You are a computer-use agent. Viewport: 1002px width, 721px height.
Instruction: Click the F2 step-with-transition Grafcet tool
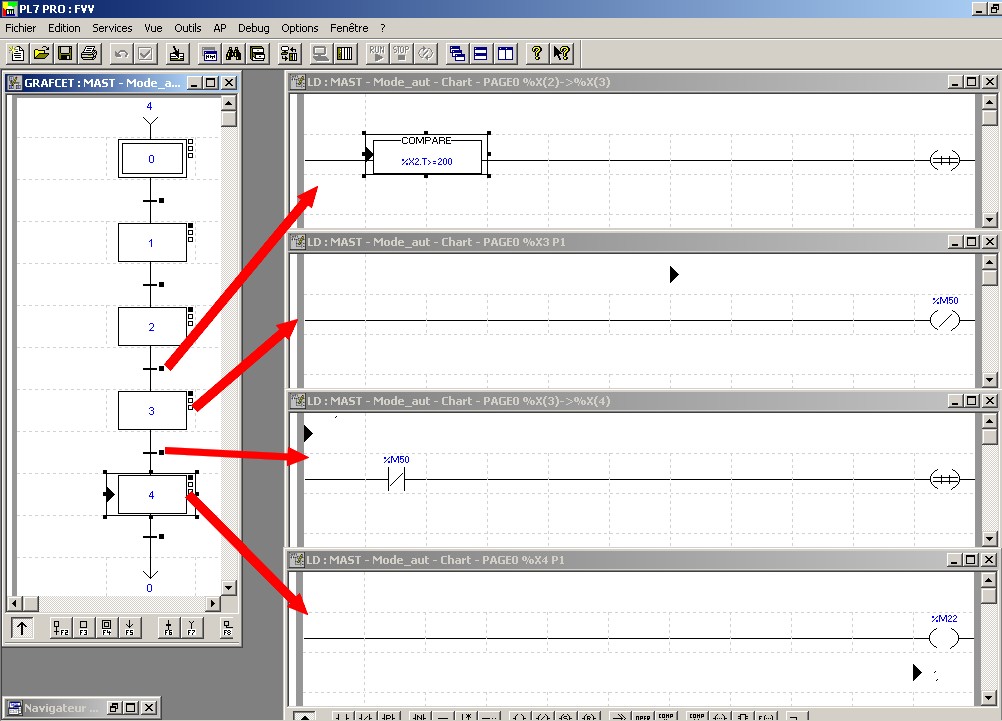tap(61, 628)
